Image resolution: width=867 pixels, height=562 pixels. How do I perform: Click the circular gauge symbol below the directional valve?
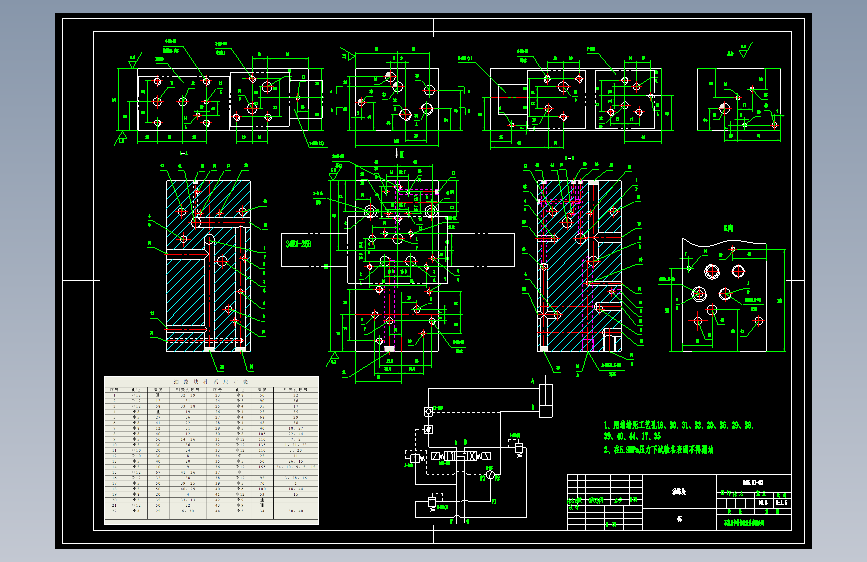coord(490,475)
